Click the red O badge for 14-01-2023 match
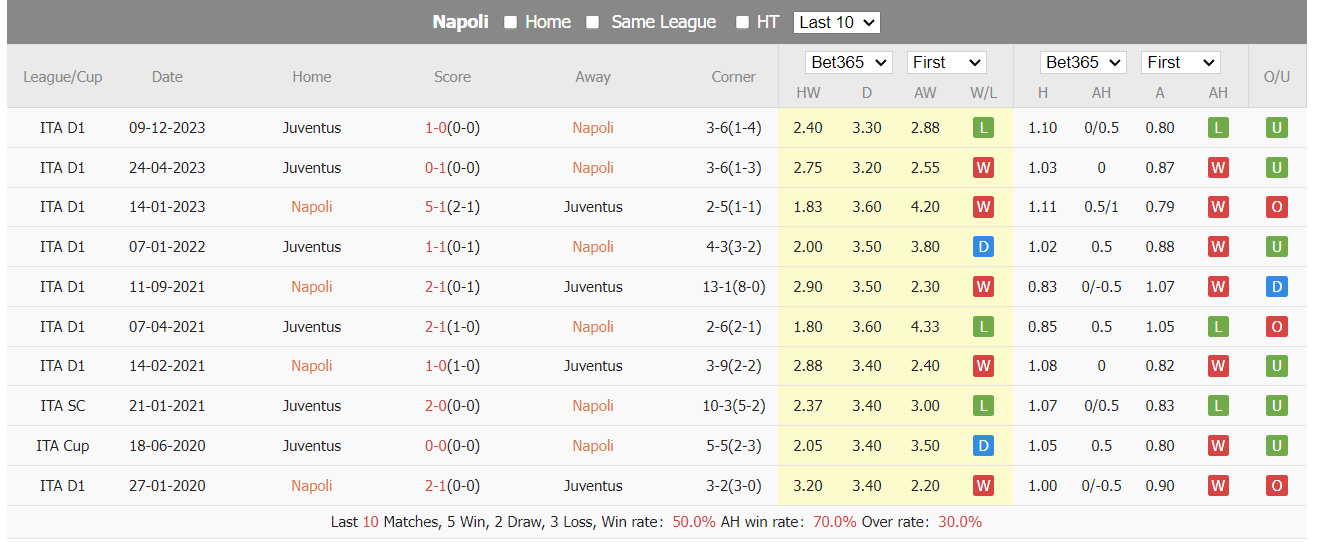Screen dimensions: 1317x542 click(1276, 207)
